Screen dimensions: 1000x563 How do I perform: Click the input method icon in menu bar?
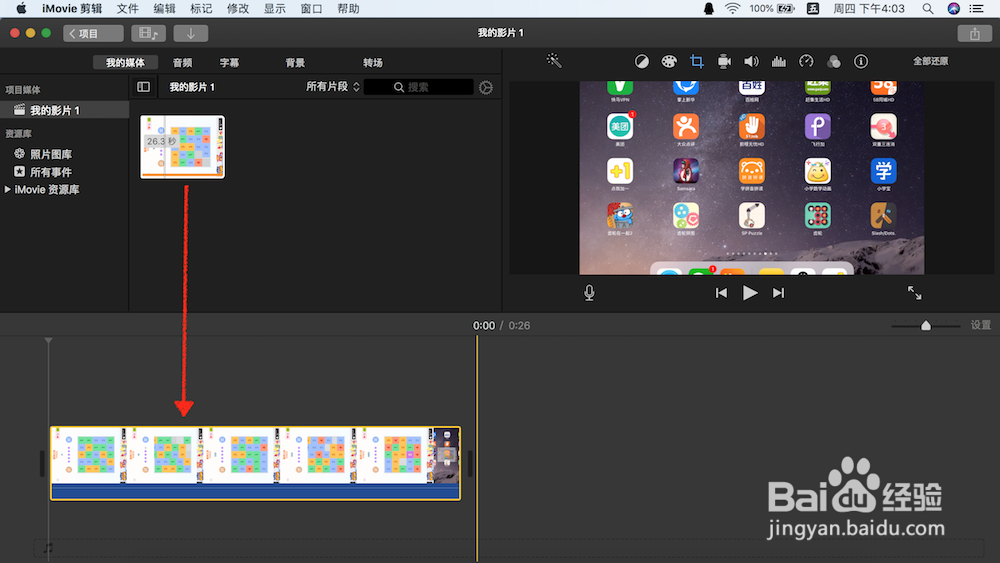pos(812,8)
